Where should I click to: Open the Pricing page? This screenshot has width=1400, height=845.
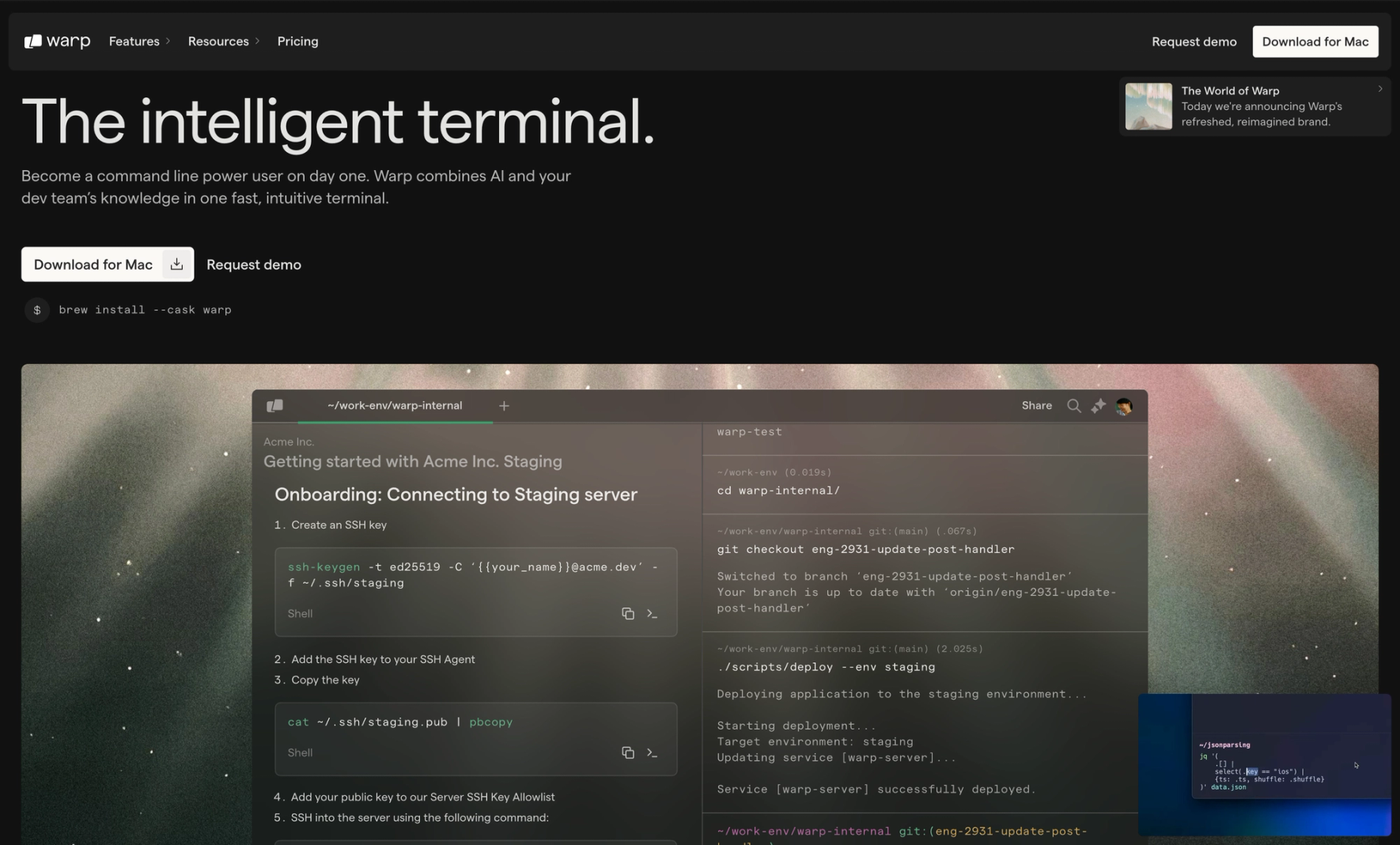click(x=297, y=41)
